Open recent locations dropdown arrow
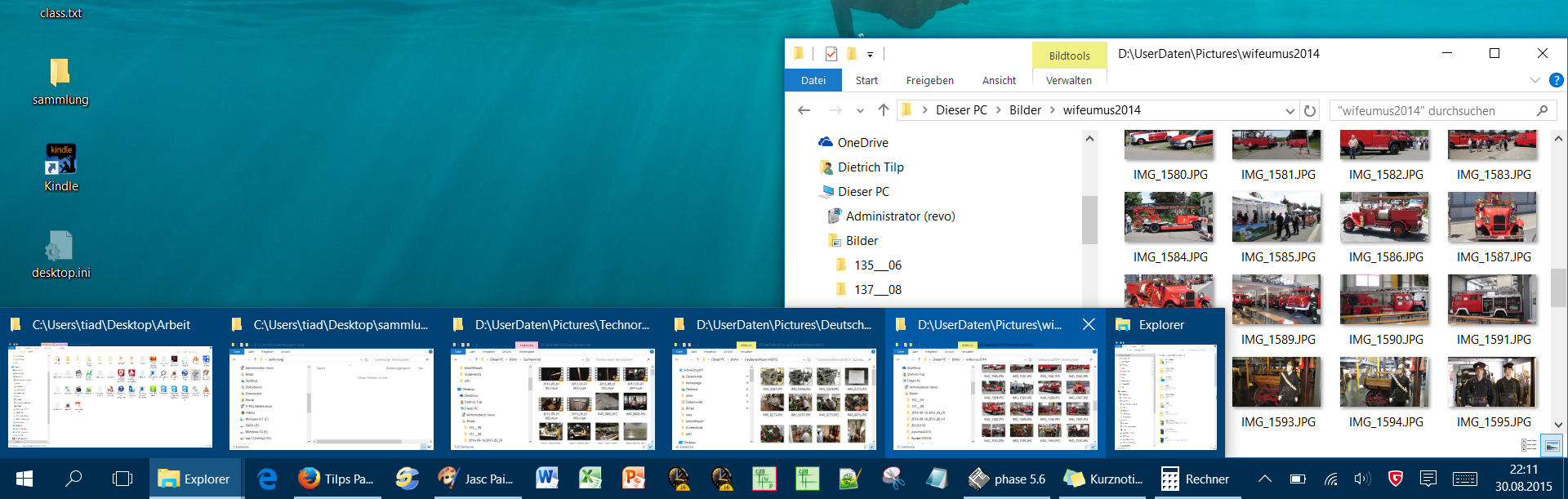Image resolution: width=1568 pixels, height=499 pixels. [860, 110]
